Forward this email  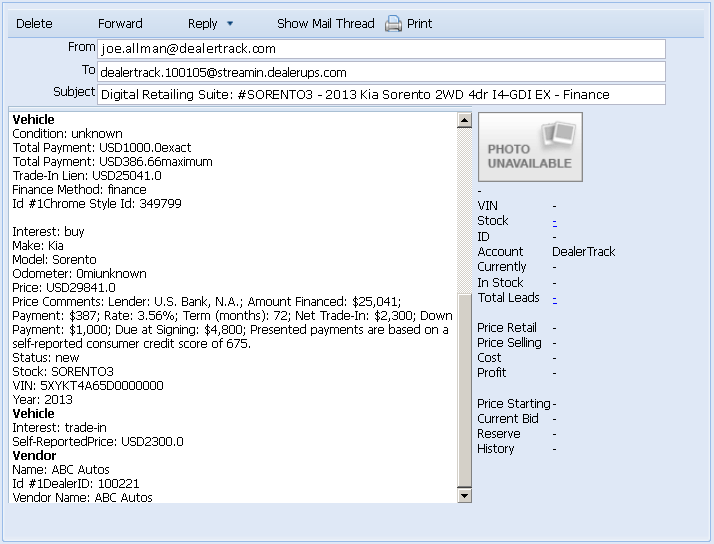(120, 23)
